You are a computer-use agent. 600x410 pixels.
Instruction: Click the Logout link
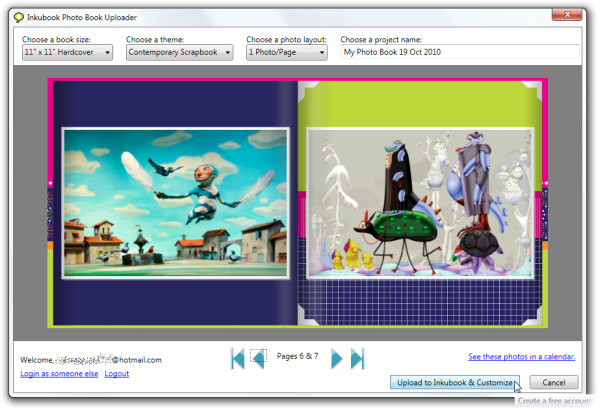117,374
